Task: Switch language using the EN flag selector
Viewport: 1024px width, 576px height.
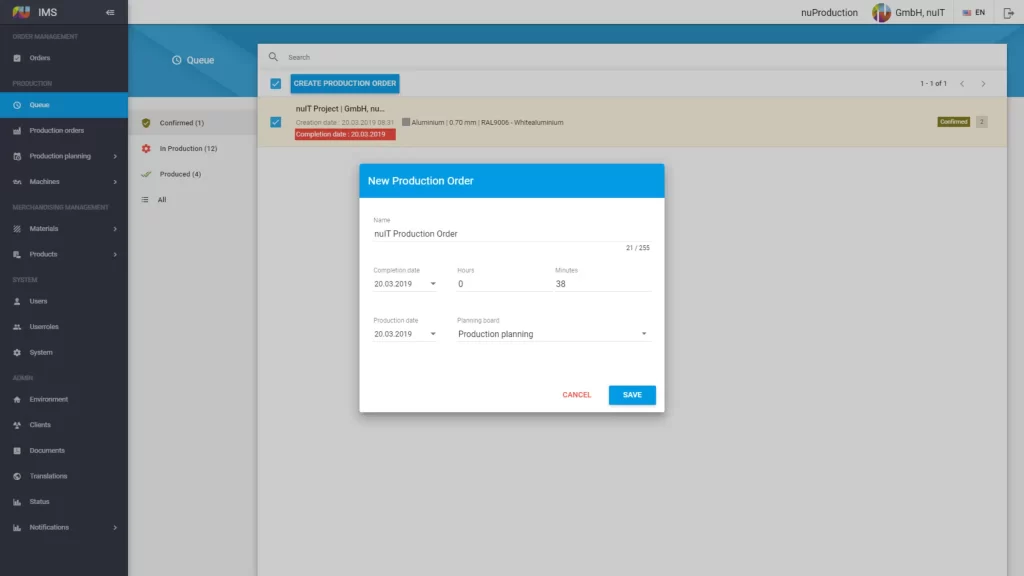Action: pos(973,13)
